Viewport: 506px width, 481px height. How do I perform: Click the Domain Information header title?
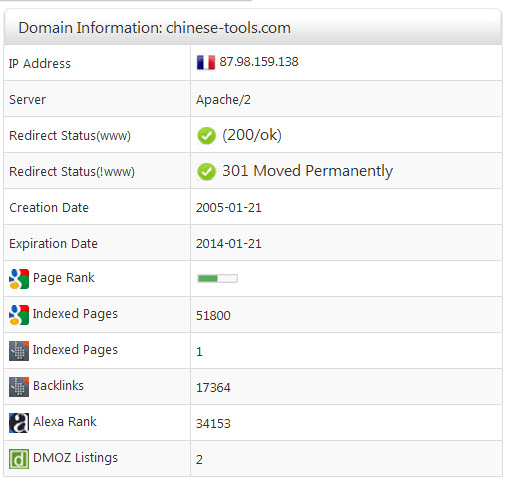pos(154,28)
